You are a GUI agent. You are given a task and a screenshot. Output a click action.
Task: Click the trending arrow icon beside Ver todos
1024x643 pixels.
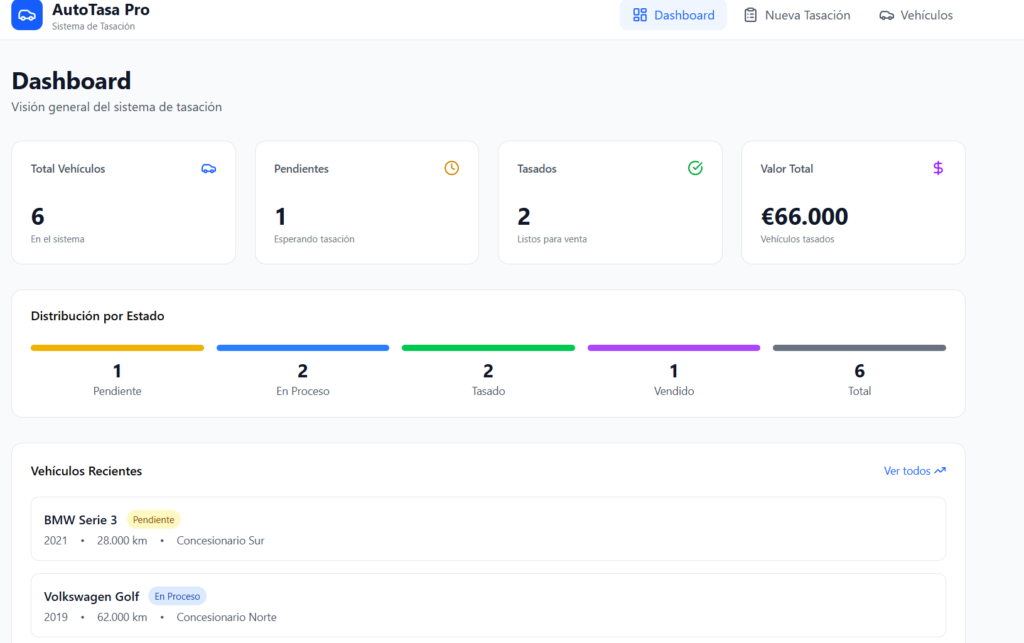click(x=940, y=471)
